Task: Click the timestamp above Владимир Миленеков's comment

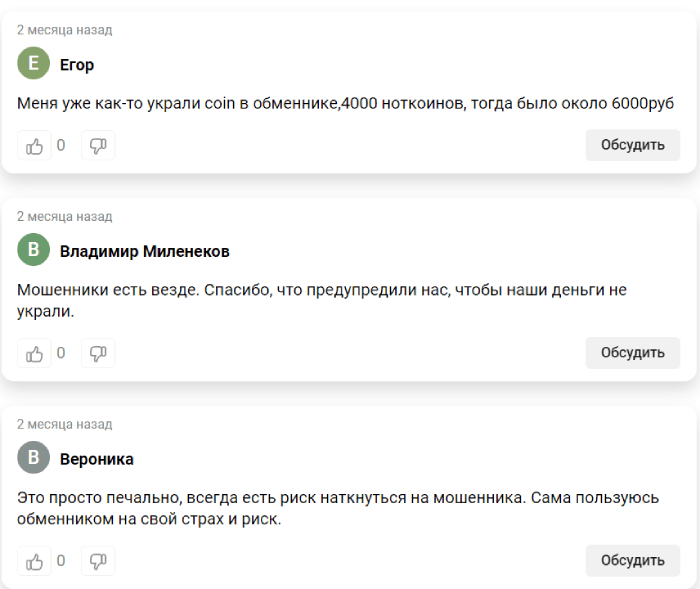Action: tap(65, 217)
